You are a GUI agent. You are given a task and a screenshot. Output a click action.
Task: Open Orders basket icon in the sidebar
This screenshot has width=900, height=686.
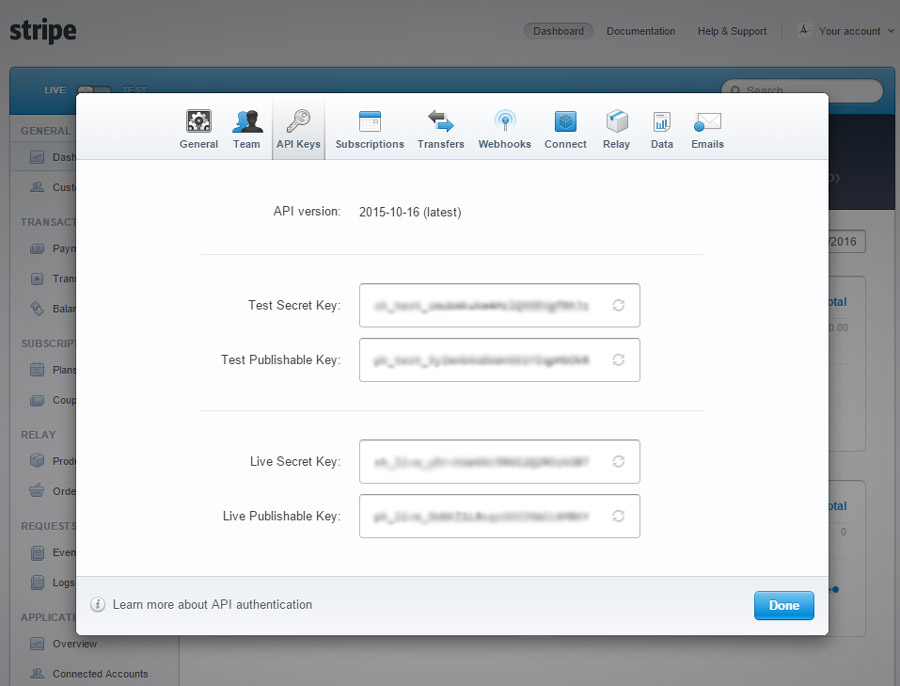pyautogui.click(x=37, y=491)
